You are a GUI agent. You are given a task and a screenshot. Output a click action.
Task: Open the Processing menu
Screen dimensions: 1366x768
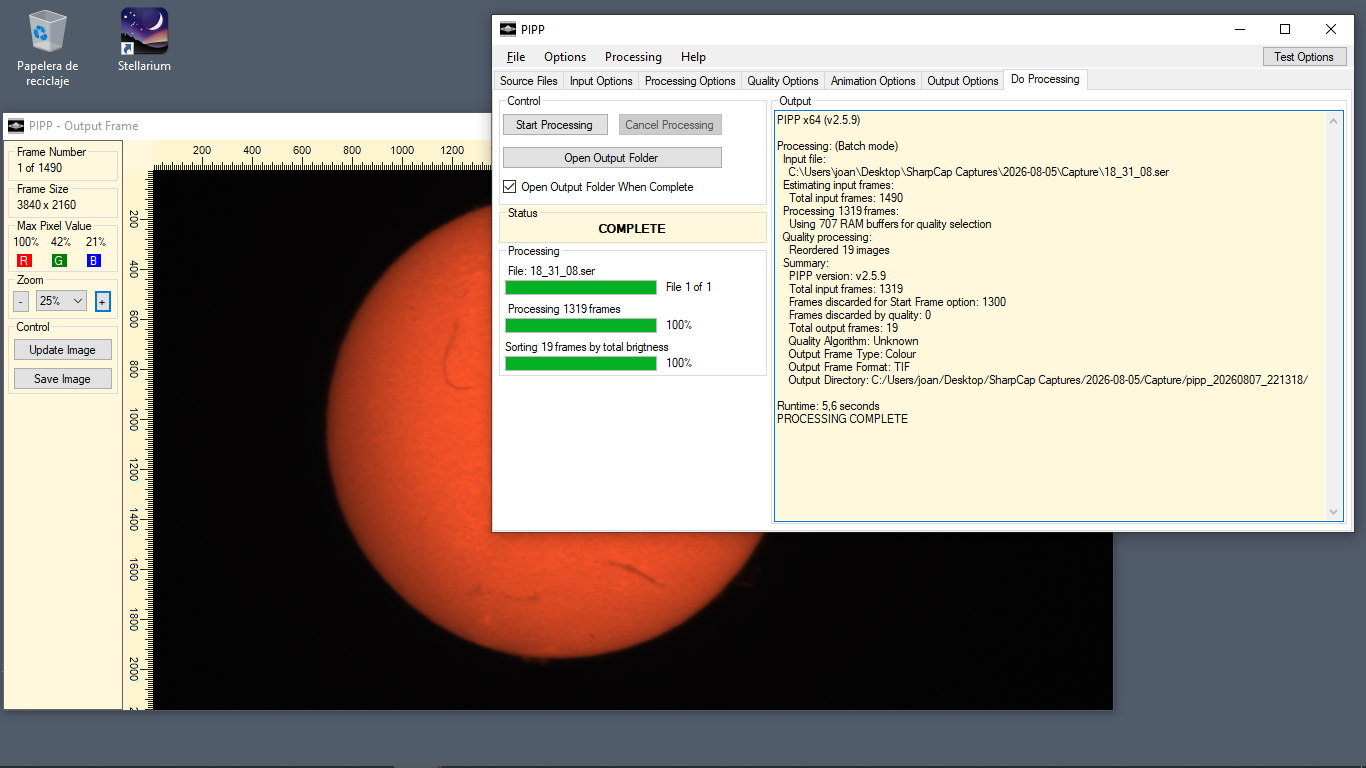click(633, 57)
